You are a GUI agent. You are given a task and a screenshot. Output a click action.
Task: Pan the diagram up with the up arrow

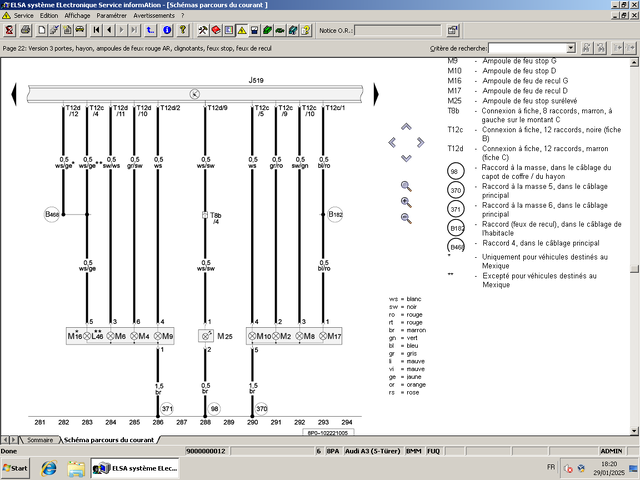pos(406,126)
